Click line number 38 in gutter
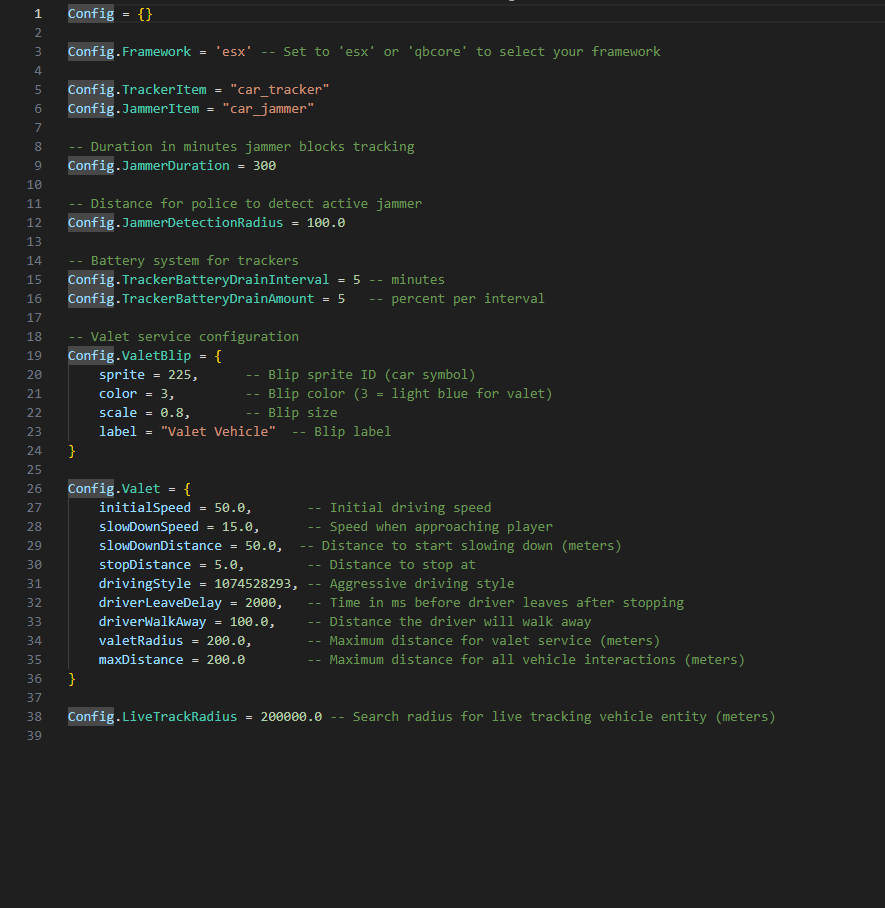The width and height of the screenshot is (885, 908). (34, 717)
